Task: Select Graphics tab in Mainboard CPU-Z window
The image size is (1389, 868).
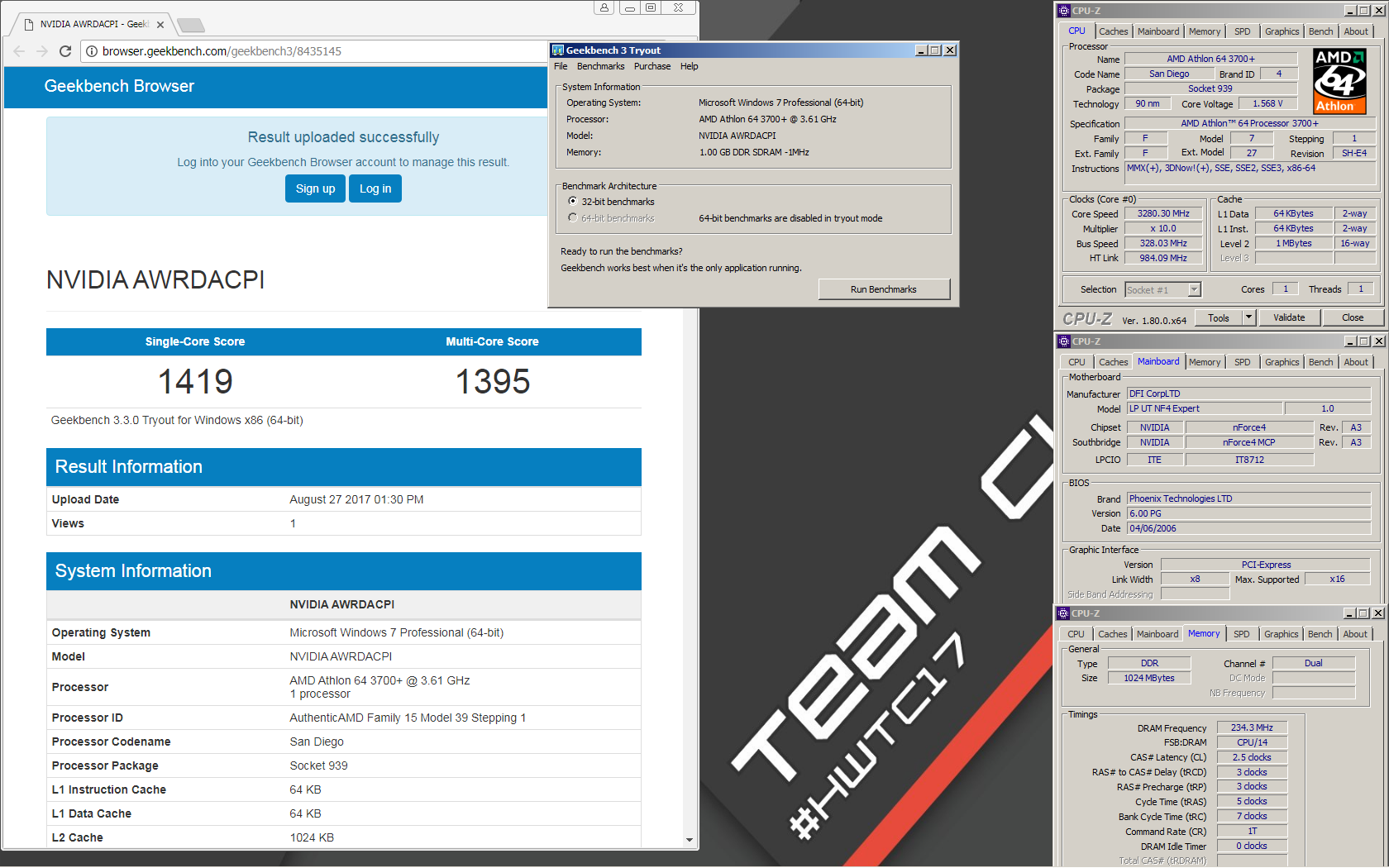Action: [1282, 362]
